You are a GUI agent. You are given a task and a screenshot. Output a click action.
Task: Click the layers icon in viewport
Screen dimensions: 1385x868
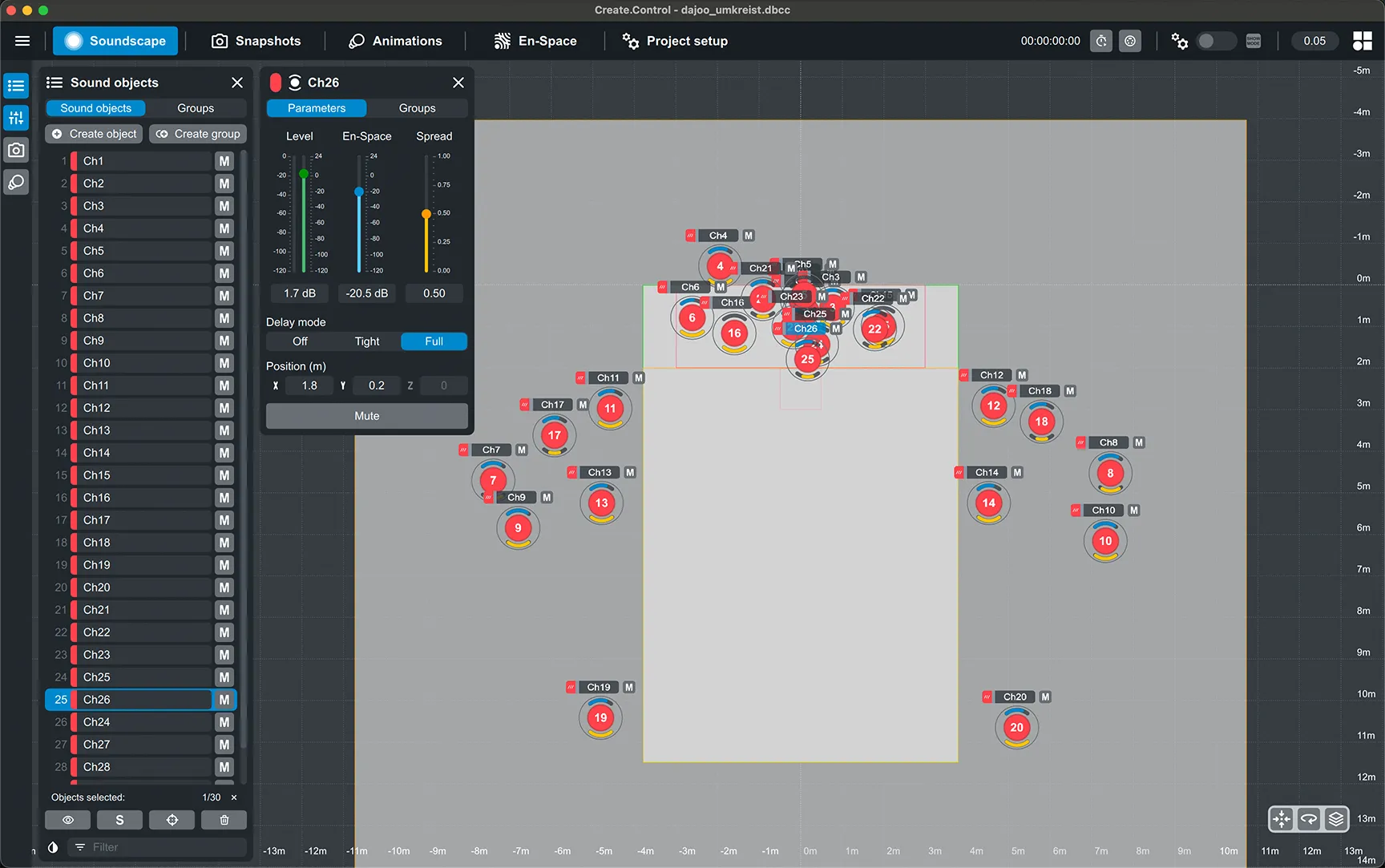pyautogui.click(x=1335, y=818)
